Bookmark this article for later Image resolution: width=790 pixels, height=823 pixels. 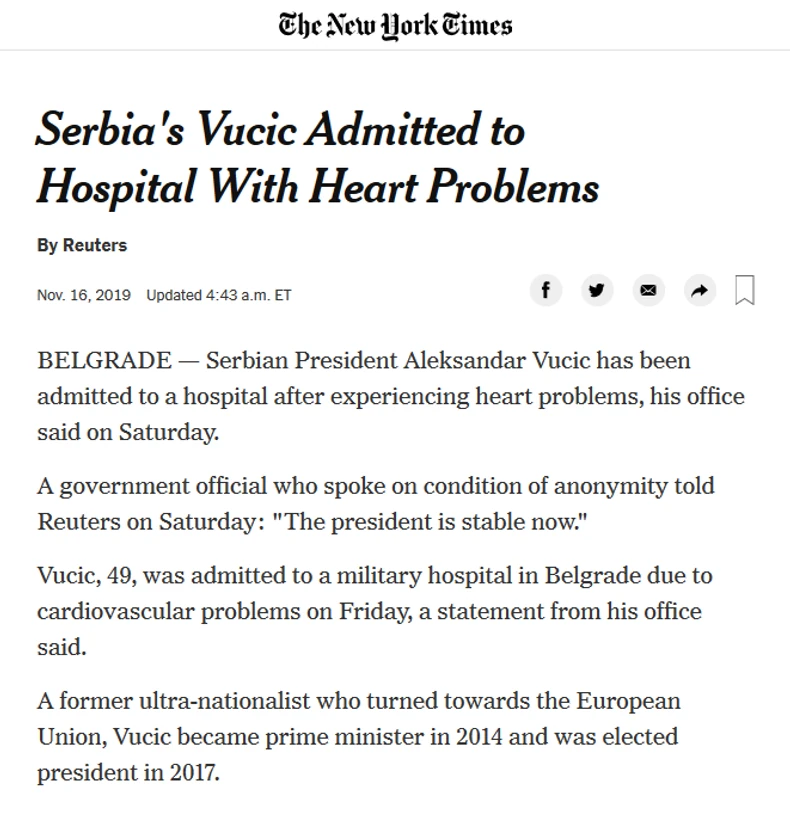(744, 290)
